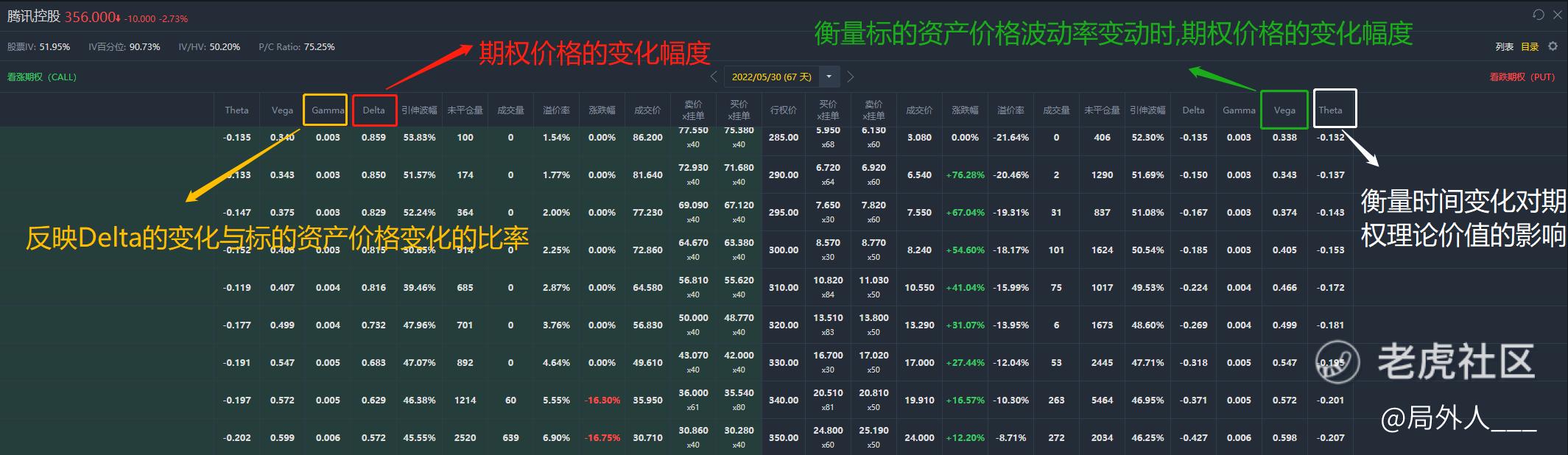The height and width of the screenshot is (455, 1568).
Task: Click put premium -21.64% cell
Action: [x=1010, y=138]
